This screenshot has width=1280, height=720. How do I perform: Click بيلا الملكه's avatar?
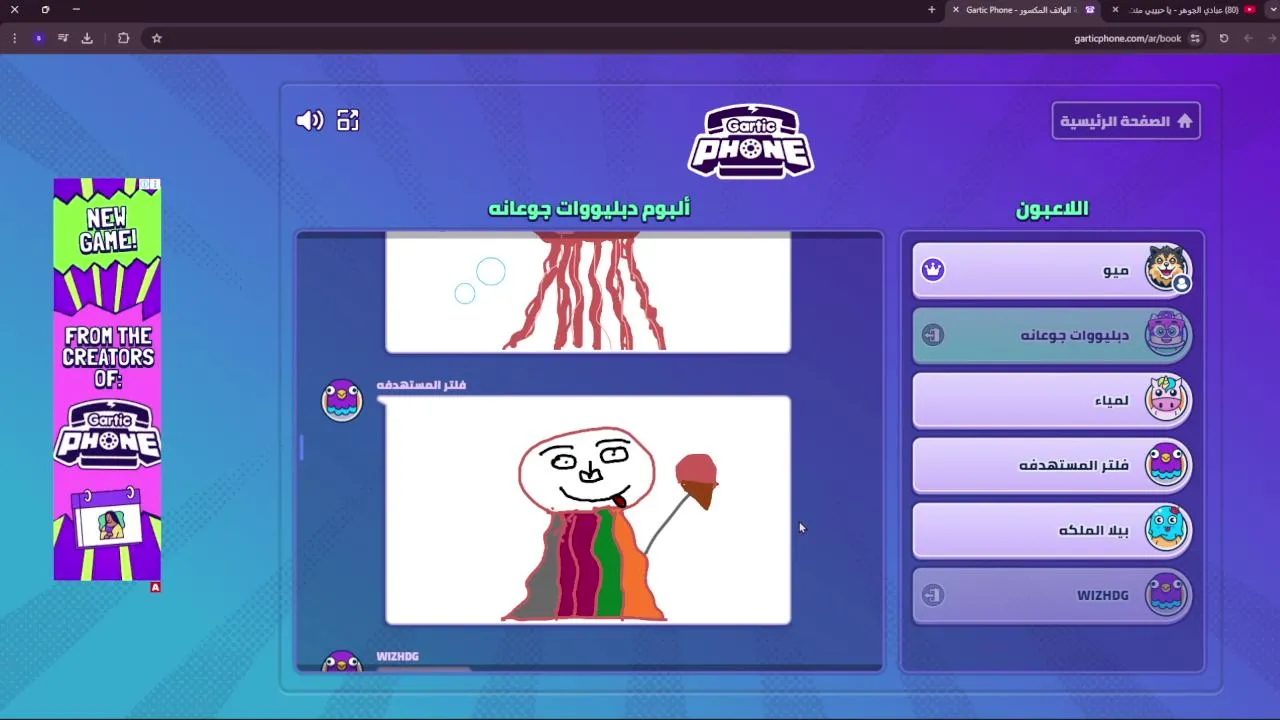pos(1166,529)
